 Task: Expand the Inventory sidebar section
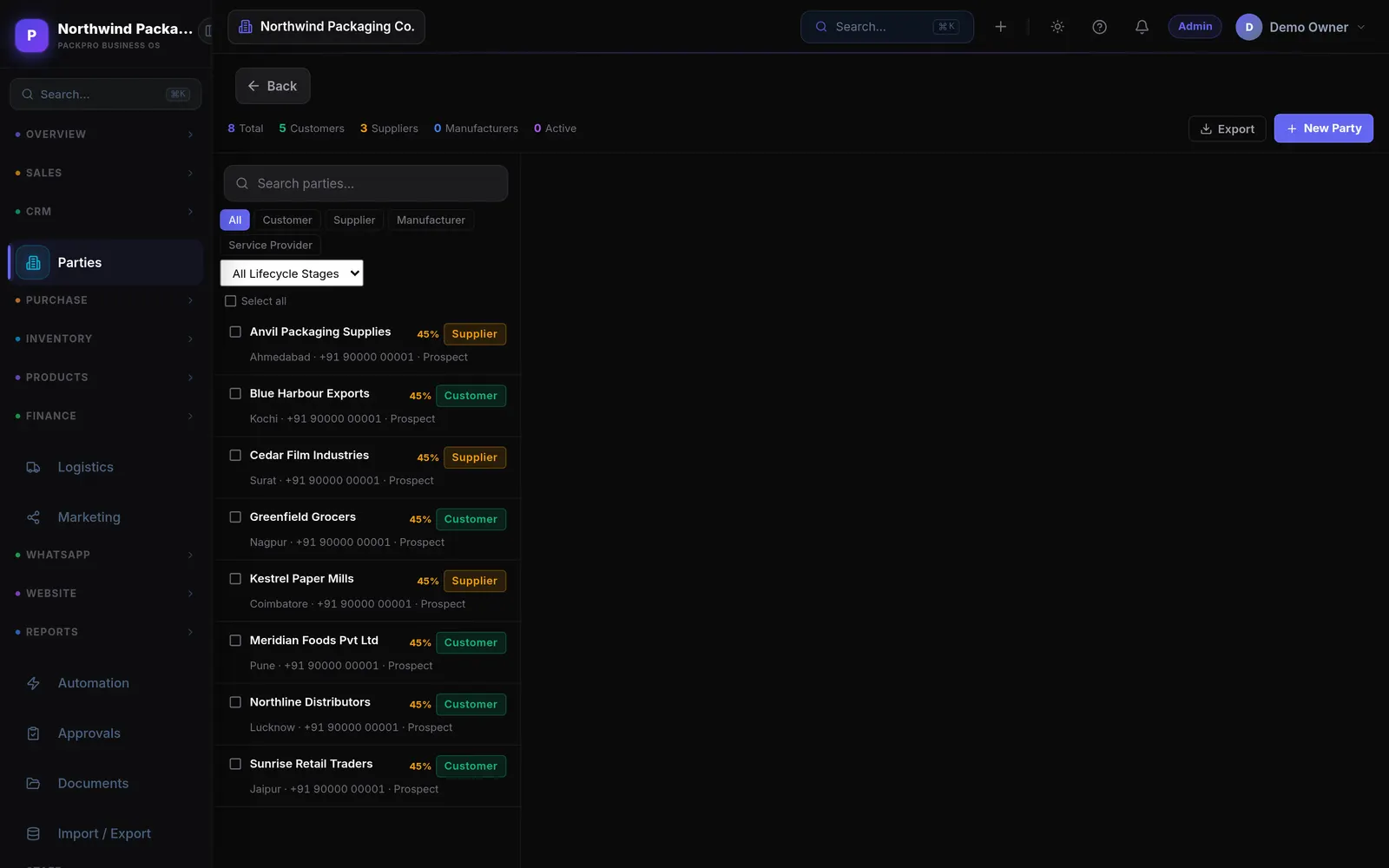105,339
